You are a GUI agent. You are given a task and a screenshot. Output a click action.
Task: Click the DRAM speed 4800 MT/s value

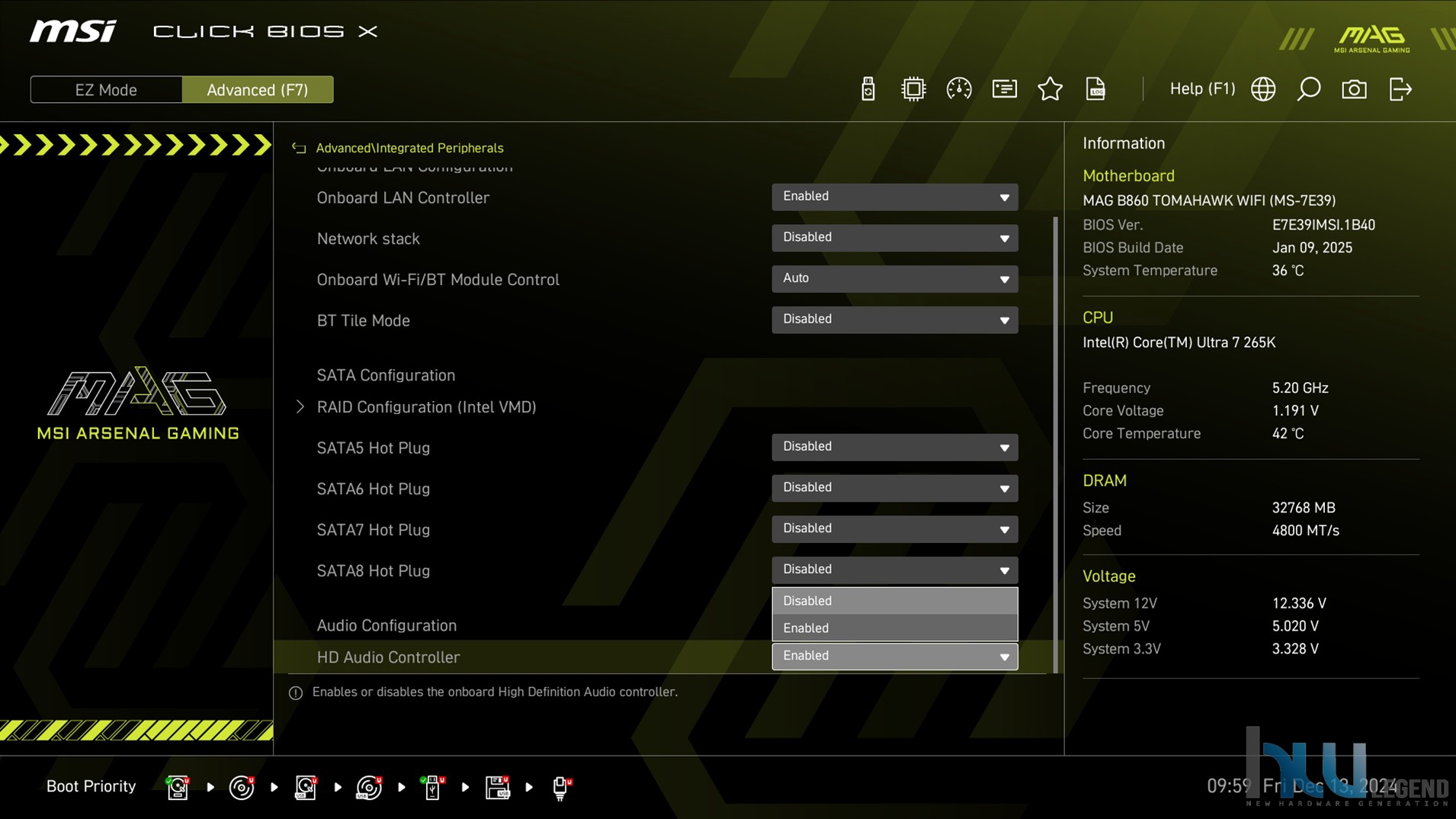(1305, 531)
